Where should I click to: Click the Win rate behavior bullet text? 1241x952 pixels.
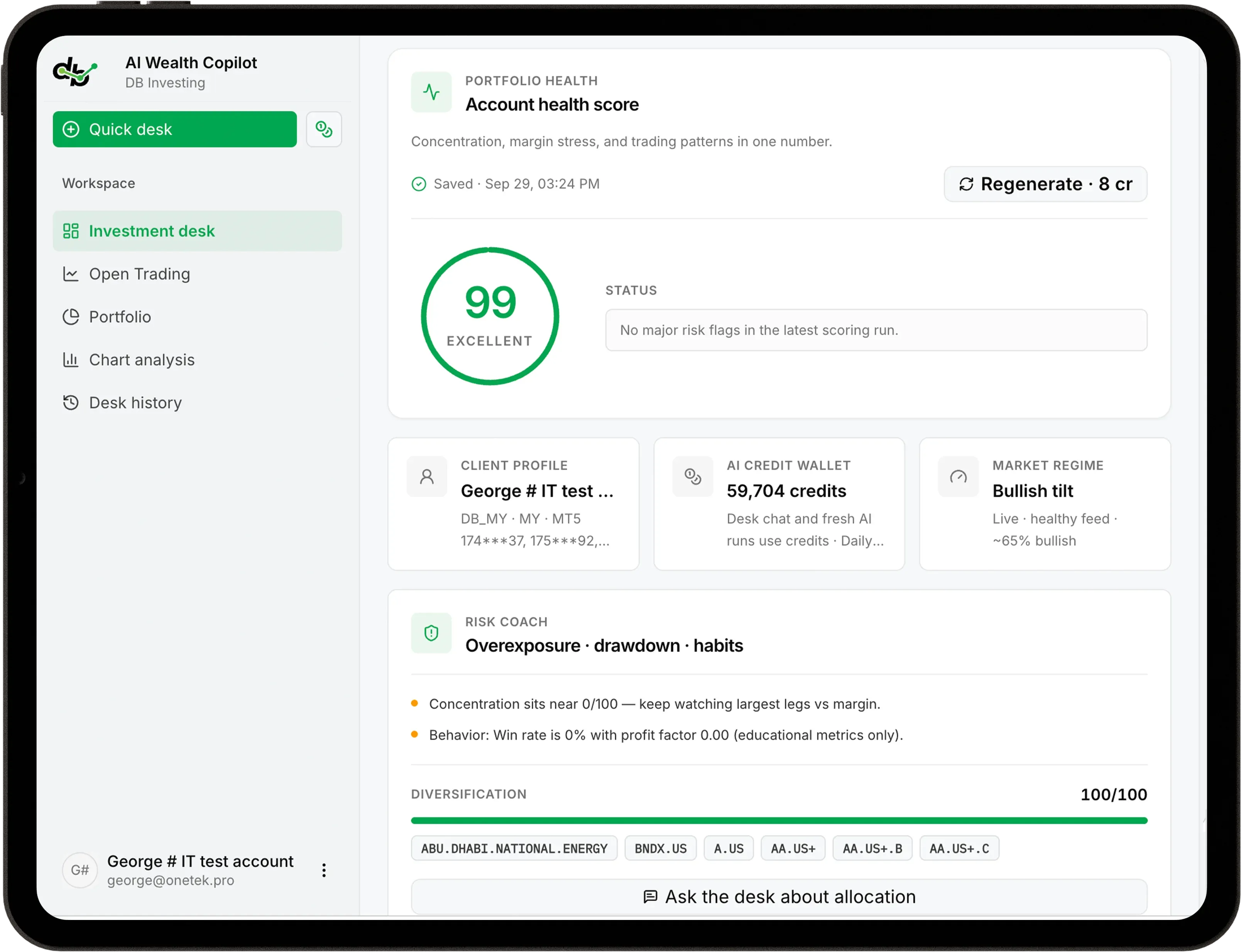coord(666,736)
